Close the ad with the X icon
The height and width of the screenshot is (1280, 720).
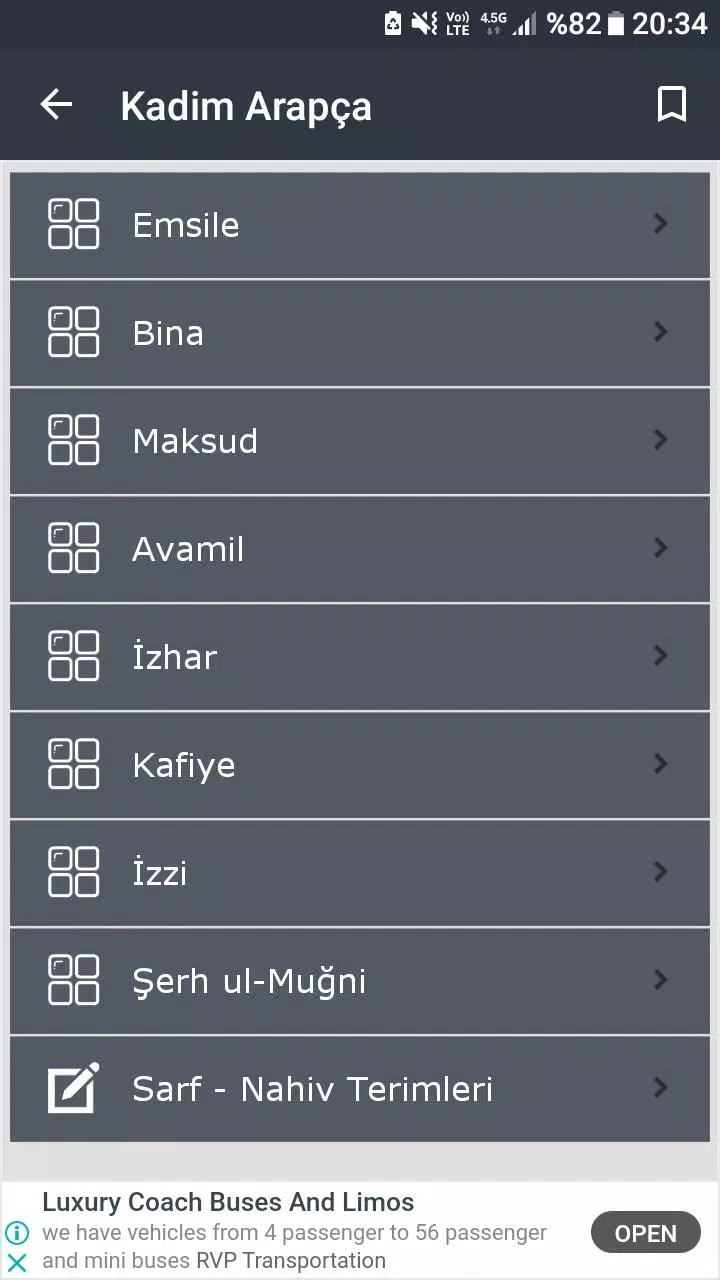click(17, 1262)
